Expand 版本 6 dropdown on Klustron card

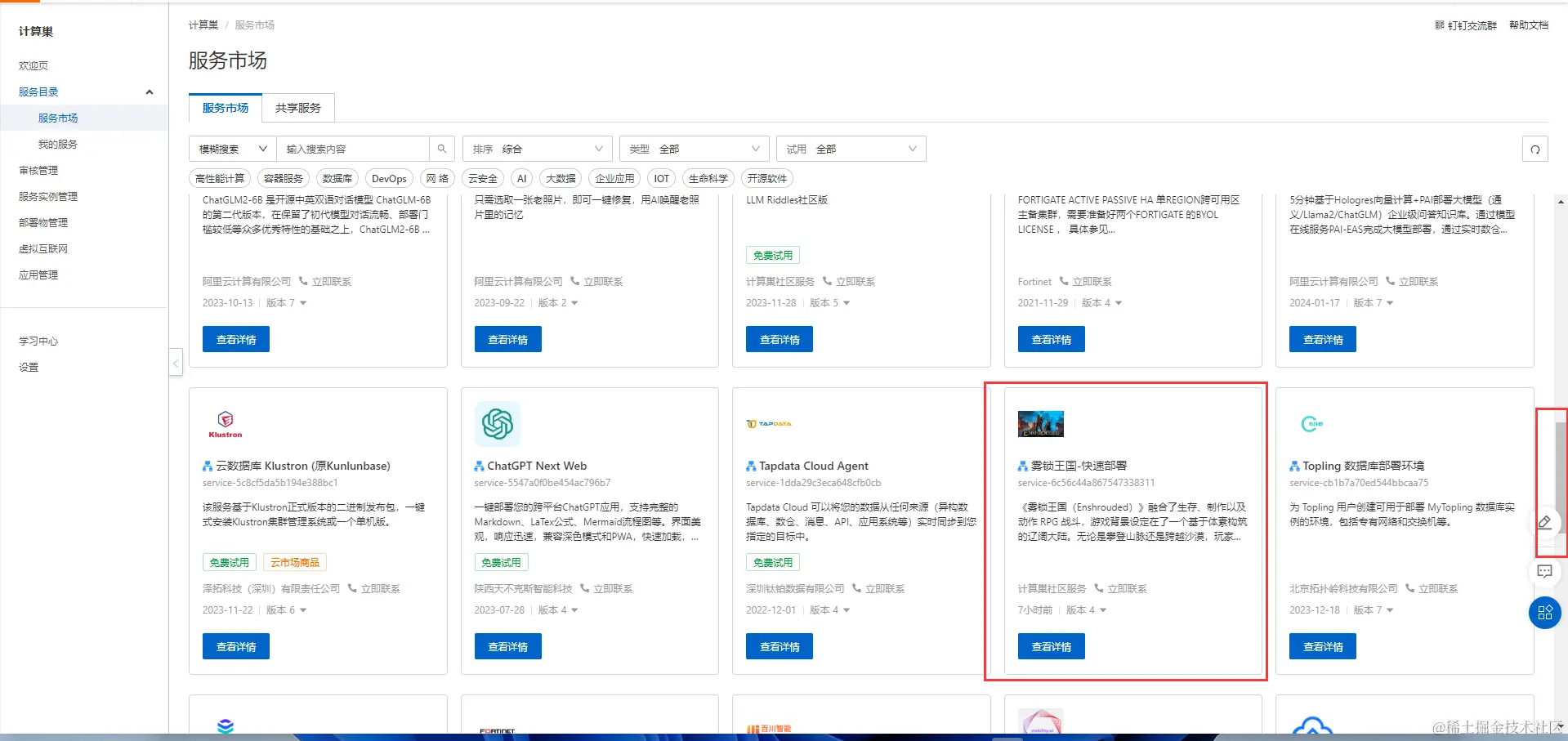point(287,610)
